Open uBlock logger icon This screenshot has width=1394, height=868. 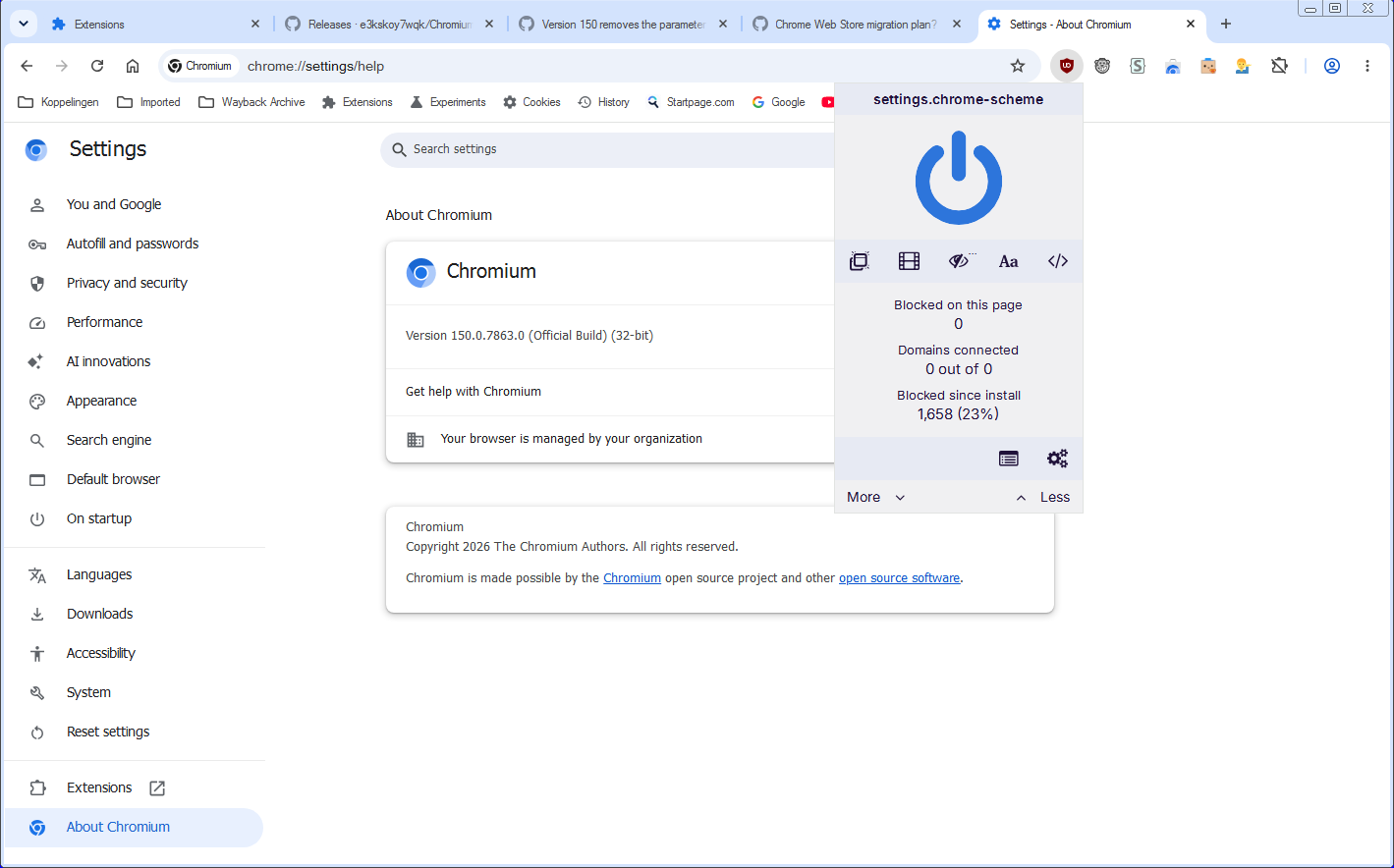1009,459
